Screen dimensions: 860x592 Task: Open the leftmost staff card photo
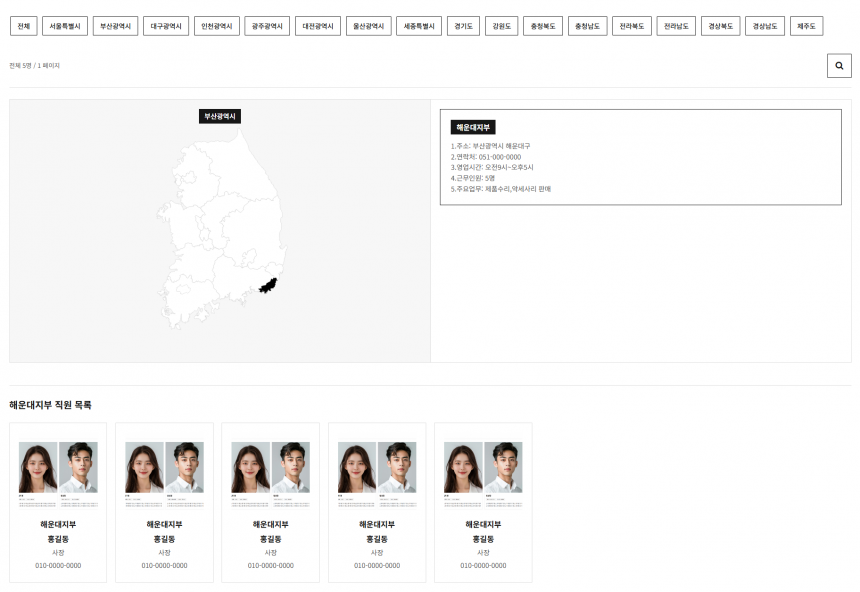point(58,474)
